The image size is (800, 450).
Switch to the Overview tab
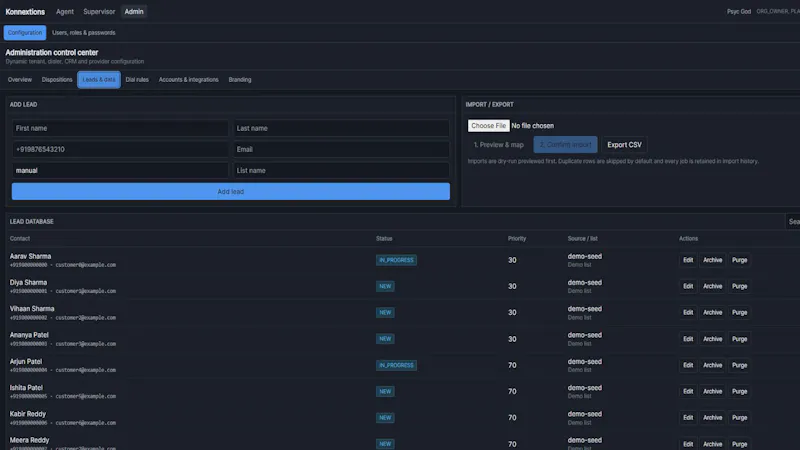tap(20, 80)
